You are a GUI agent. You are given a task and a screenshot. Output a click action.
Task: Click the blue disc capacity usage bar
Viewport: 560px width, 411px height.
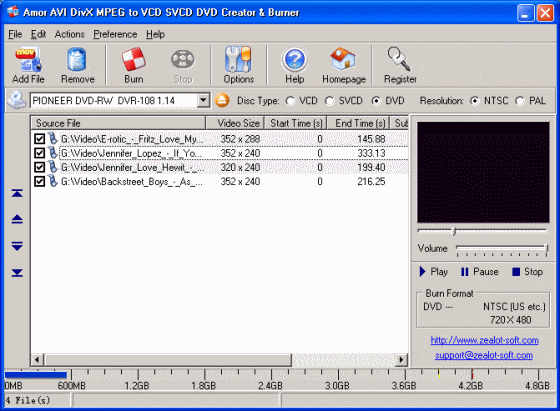click(x=36, y=375)
